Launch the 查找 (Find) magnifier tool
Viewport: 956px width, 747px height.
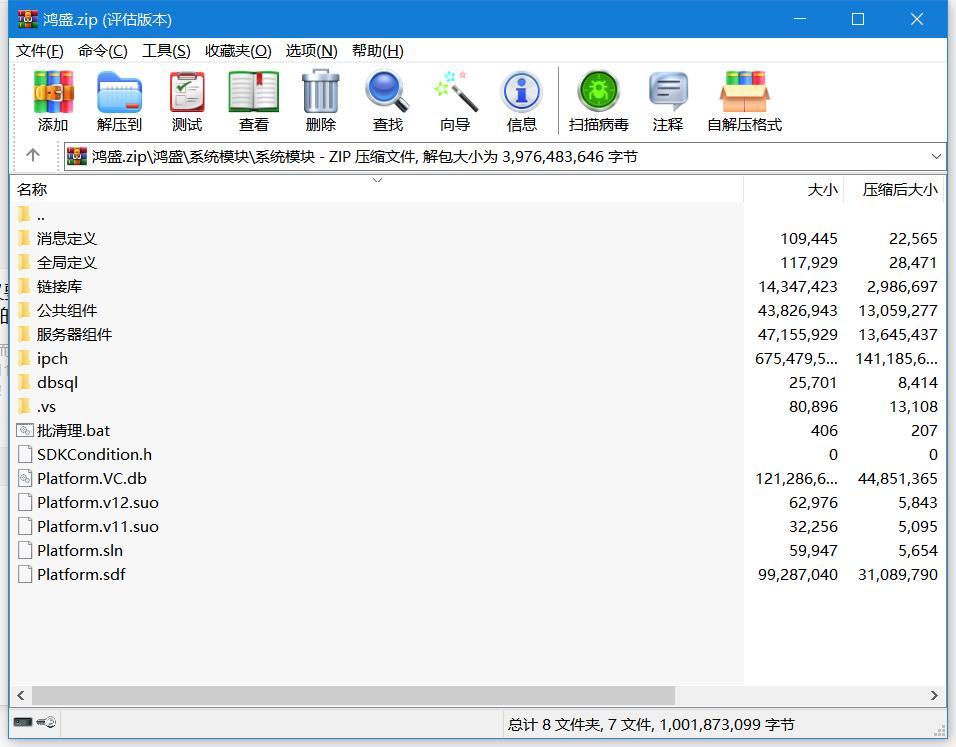coord(387,101)
